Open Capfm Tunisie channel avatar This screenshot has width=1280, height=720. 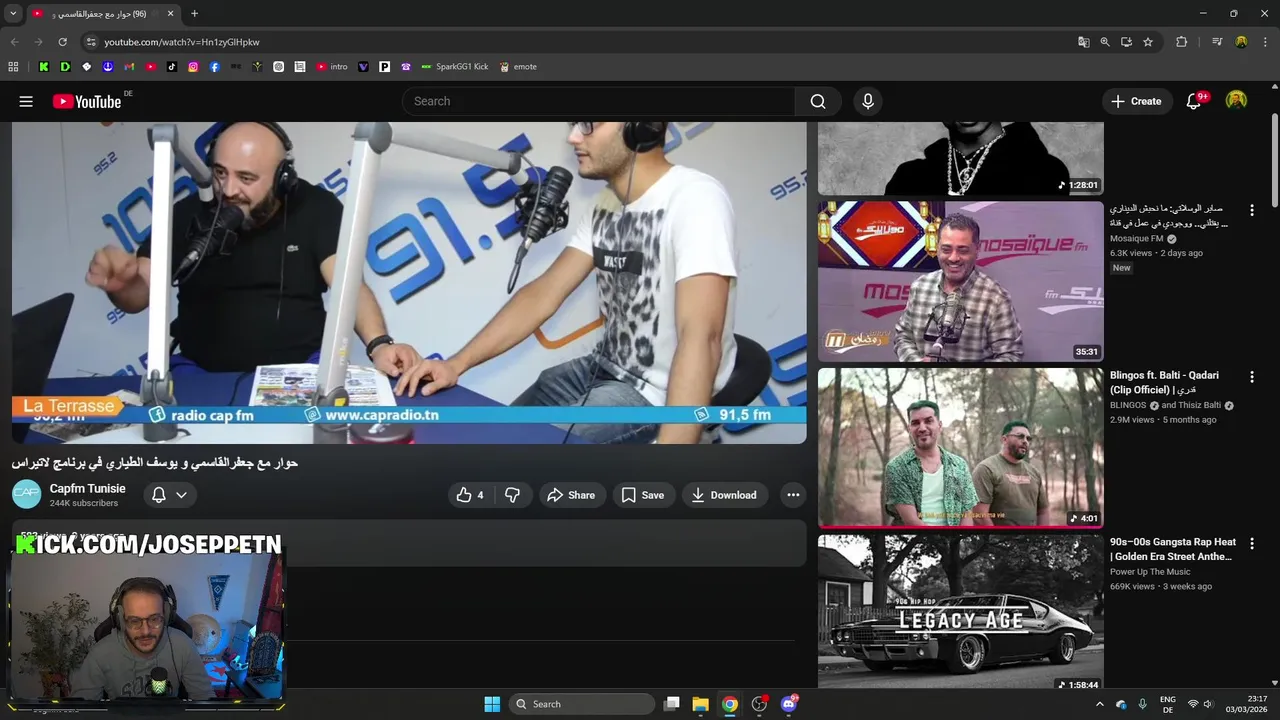point(27,494)
